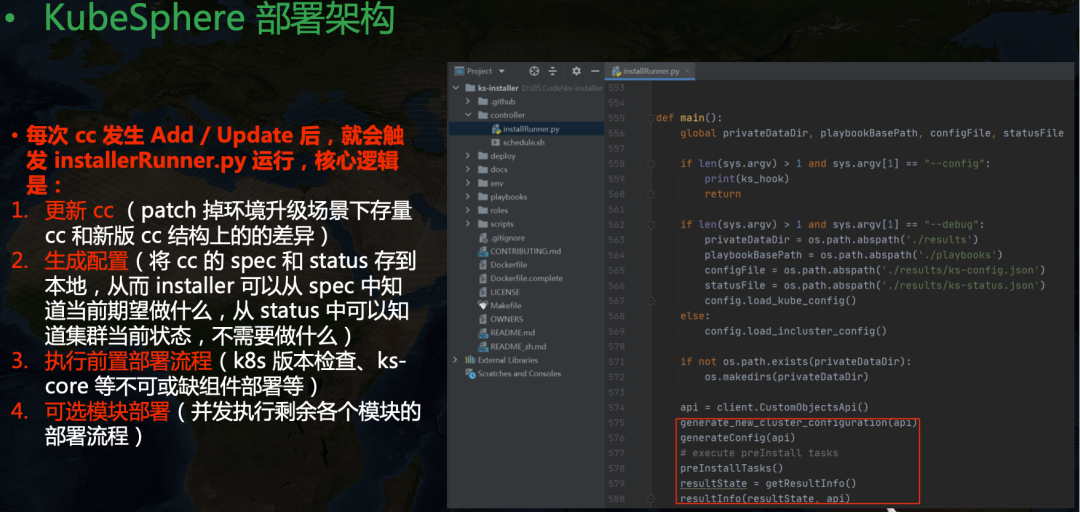Click the controller folder icon
Screen dimensions: 1080x512
483,115
